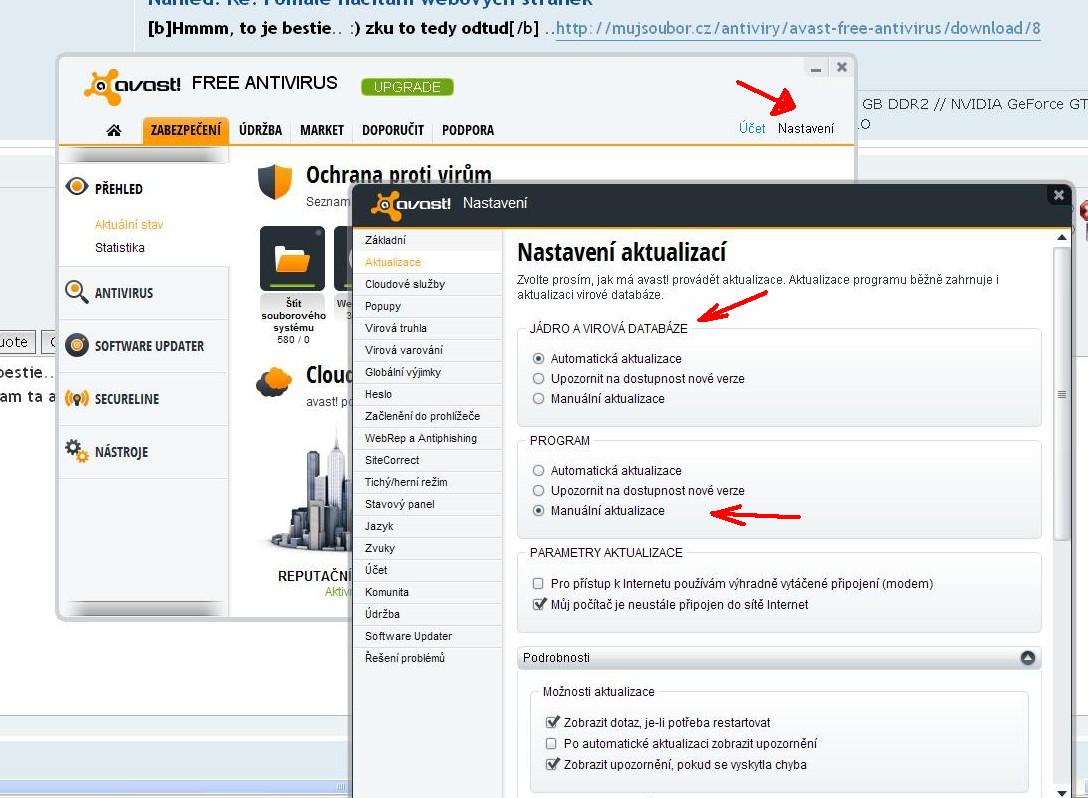Open Popupy settings category
The width and height of the screenshot is (1088, 798).
427,307
